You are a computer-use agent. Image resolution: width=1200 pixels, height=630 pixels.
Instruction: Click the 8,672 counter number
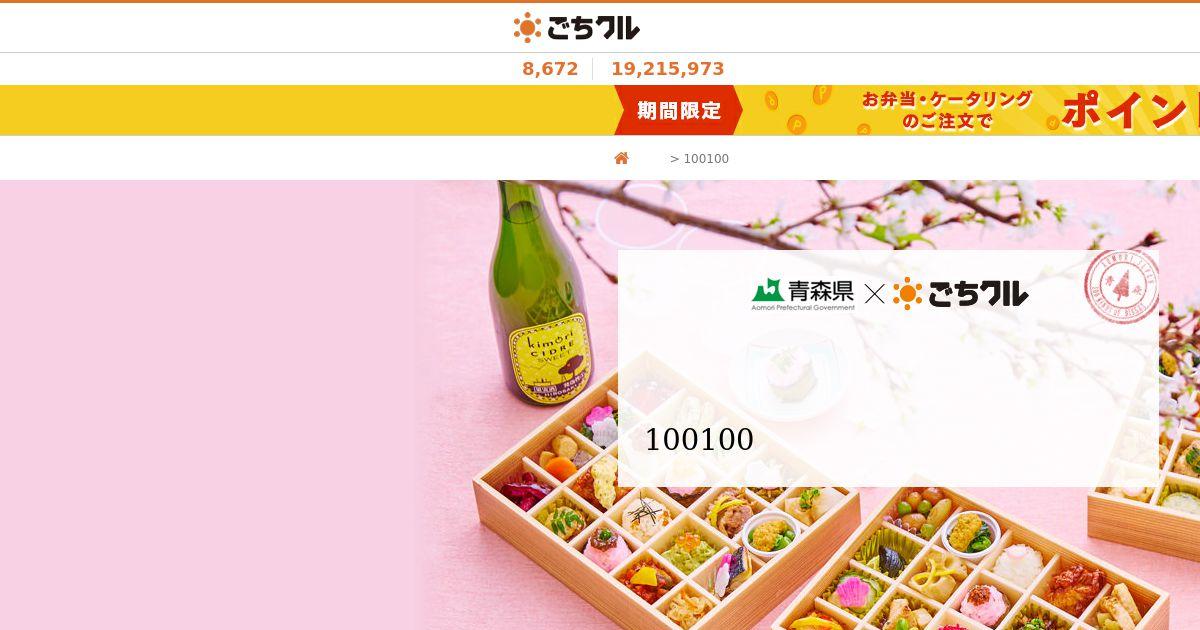tap(550, 69)
